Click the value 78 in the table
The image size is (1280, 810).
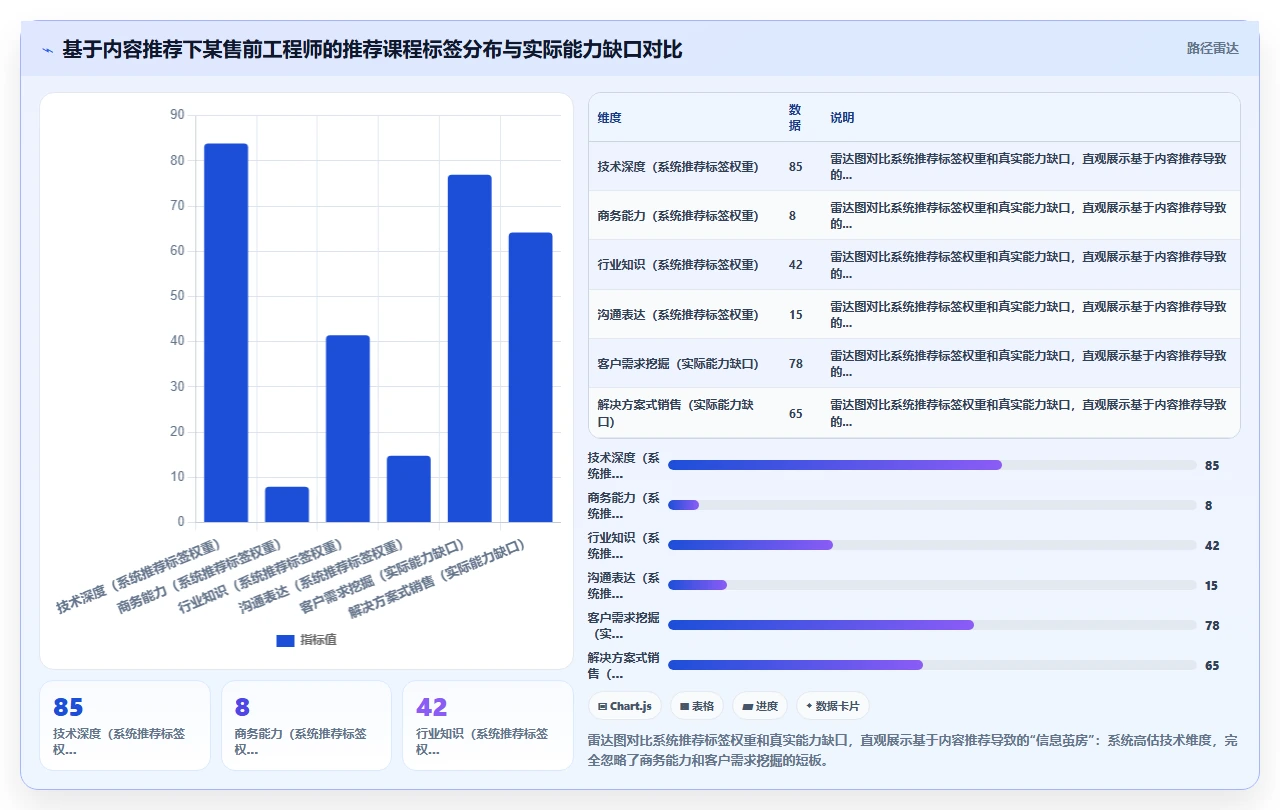(795, 364)
